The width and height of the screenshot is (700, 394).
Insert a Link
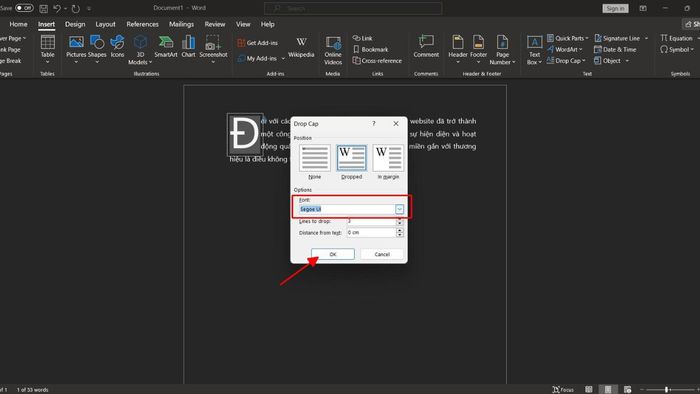pos(362,38)
